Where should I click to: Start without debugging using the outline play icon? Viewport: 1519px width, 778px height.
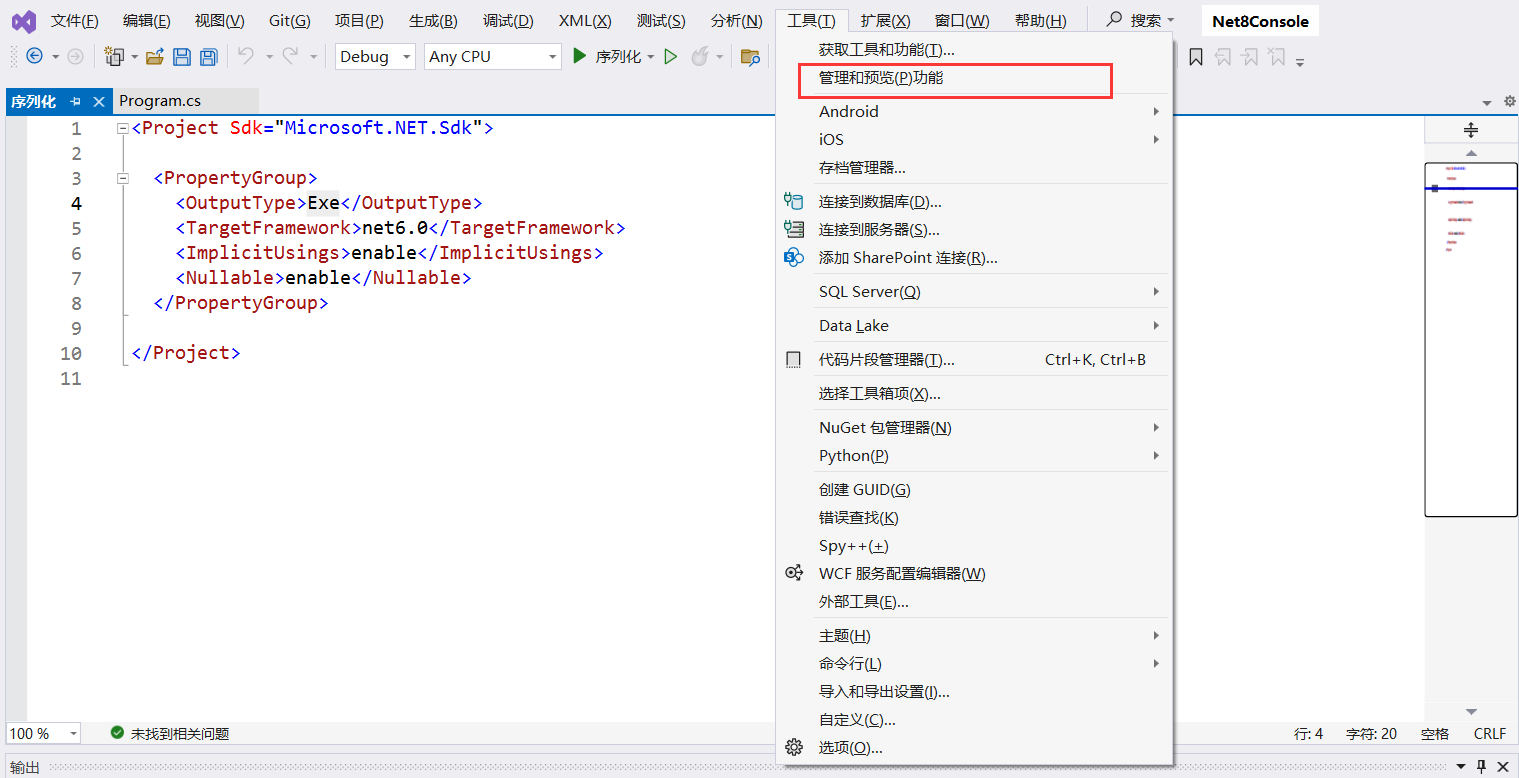[x=670, y=57]
